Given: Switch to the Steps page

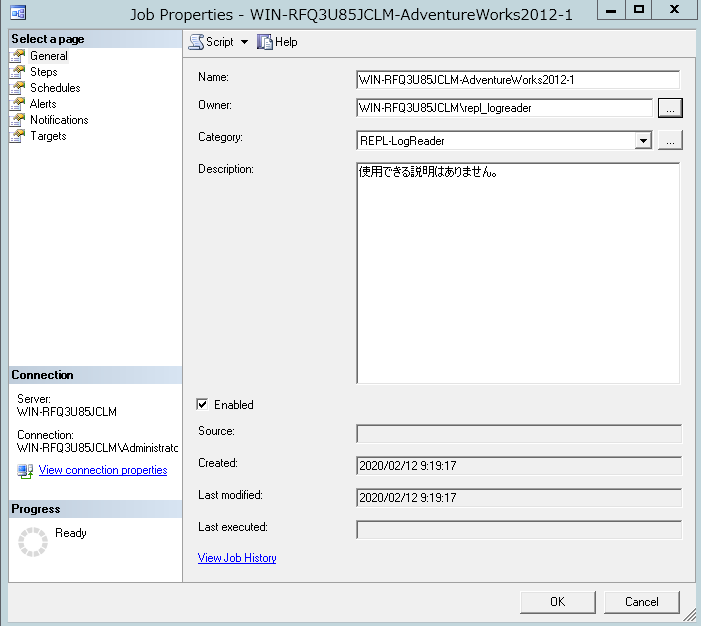Looking at the screenshot, I should [x=44, y=72].
